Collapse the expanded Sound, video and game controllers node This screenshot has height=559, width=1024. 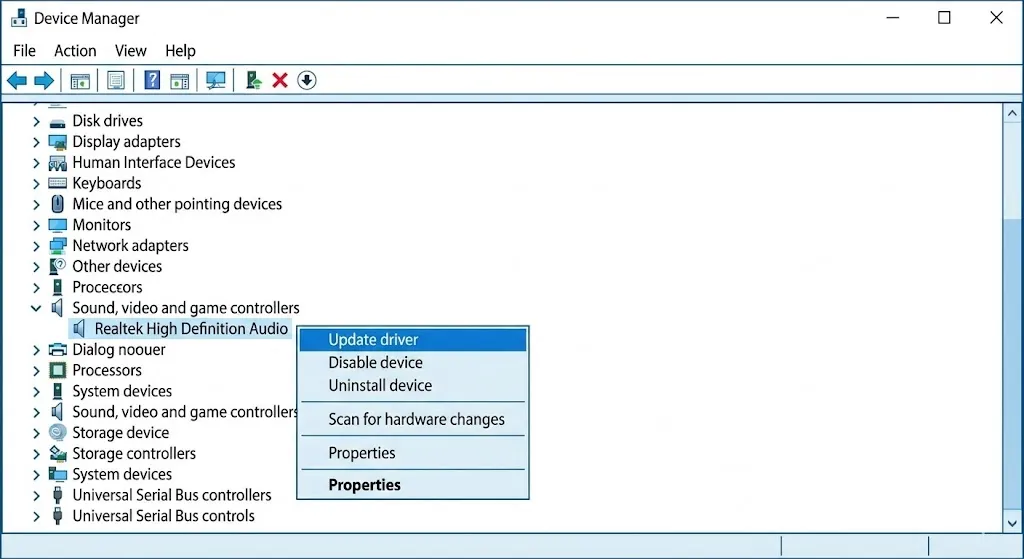(36, 308)
